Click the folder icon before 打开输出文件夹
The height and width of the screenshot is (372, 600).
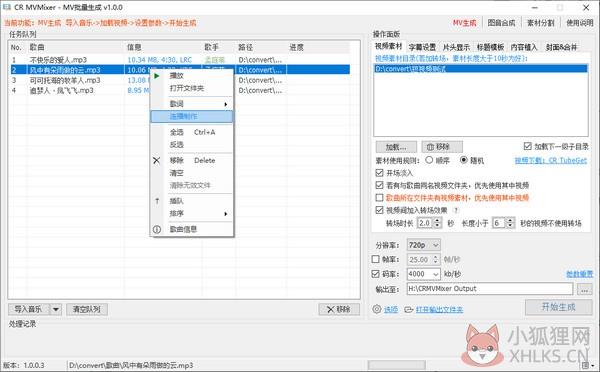[409, 309]
